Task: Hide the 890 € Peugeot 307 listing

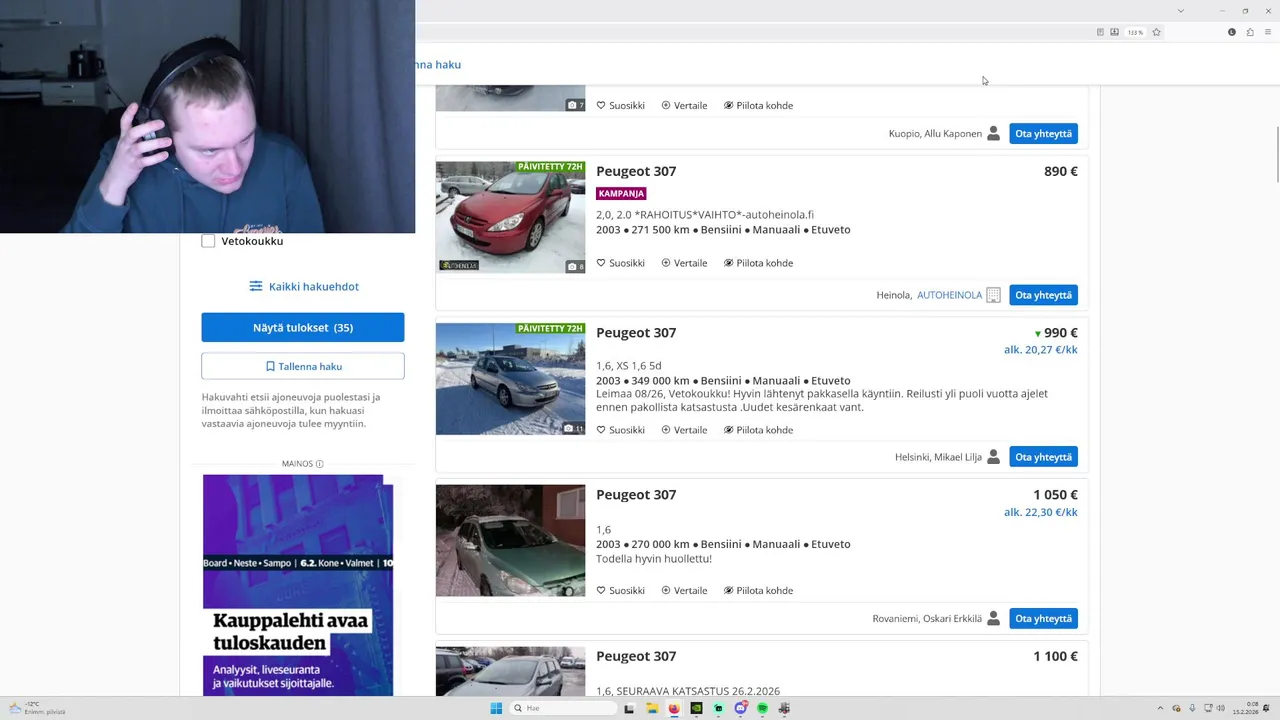Action: [x=758, y=263]
